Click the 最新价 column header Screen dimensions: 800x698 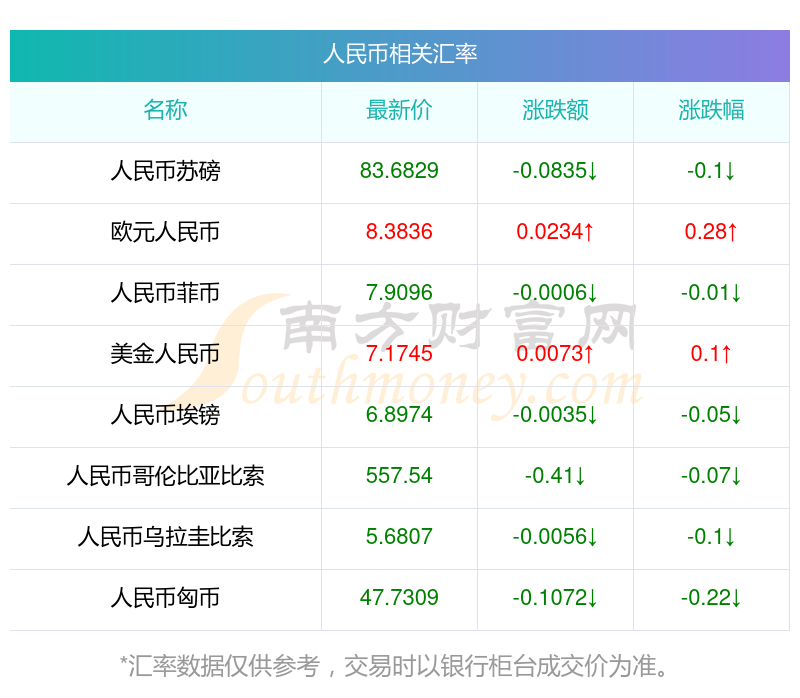pos(399,110)
